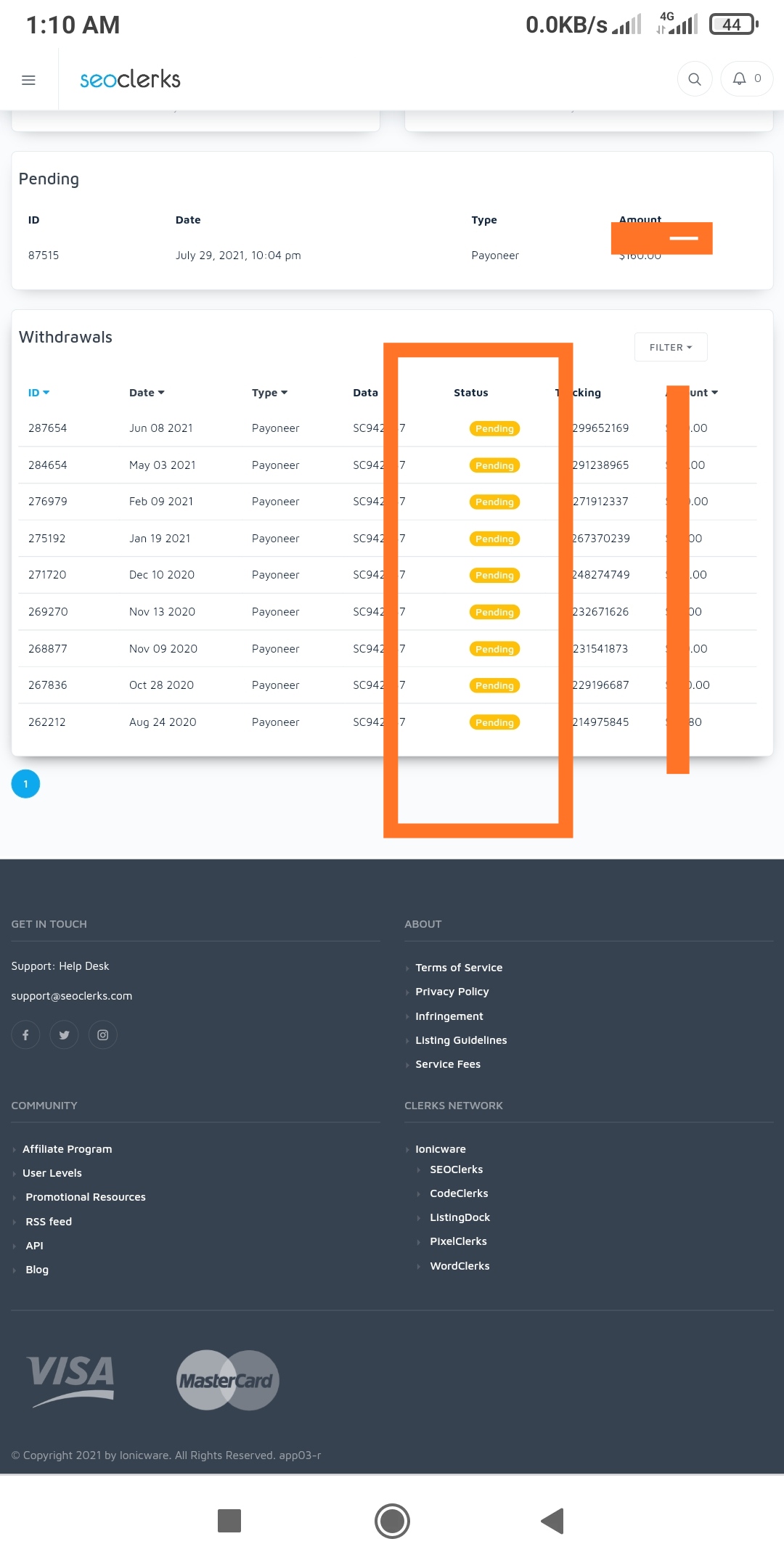Click the Pending badge for withdrawal 287654

coord(494,429)
